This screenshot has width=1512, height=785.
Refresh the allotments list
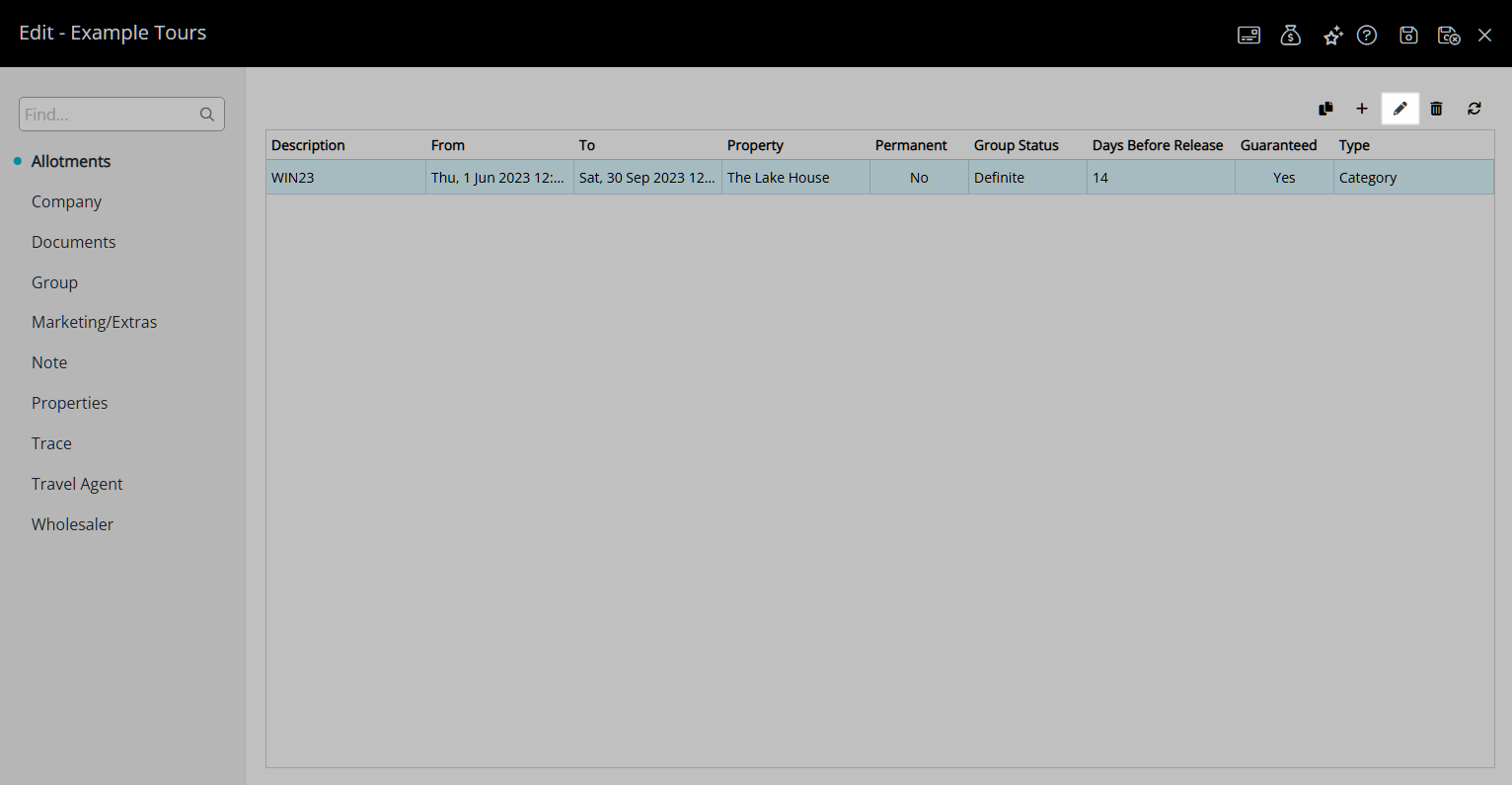[x=1474, y=109]
